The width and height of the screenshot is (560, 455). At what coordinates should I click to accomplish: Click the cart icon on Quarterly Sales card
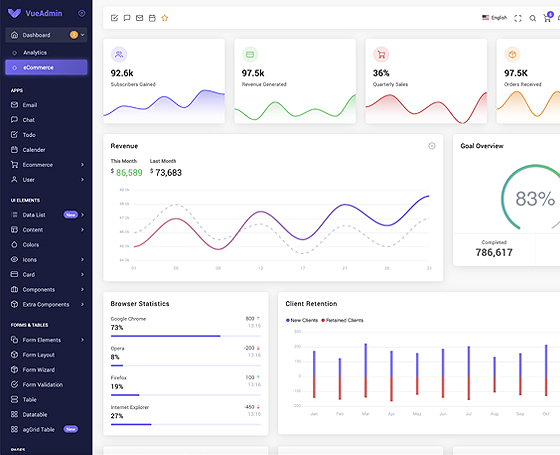click(381, 54)
